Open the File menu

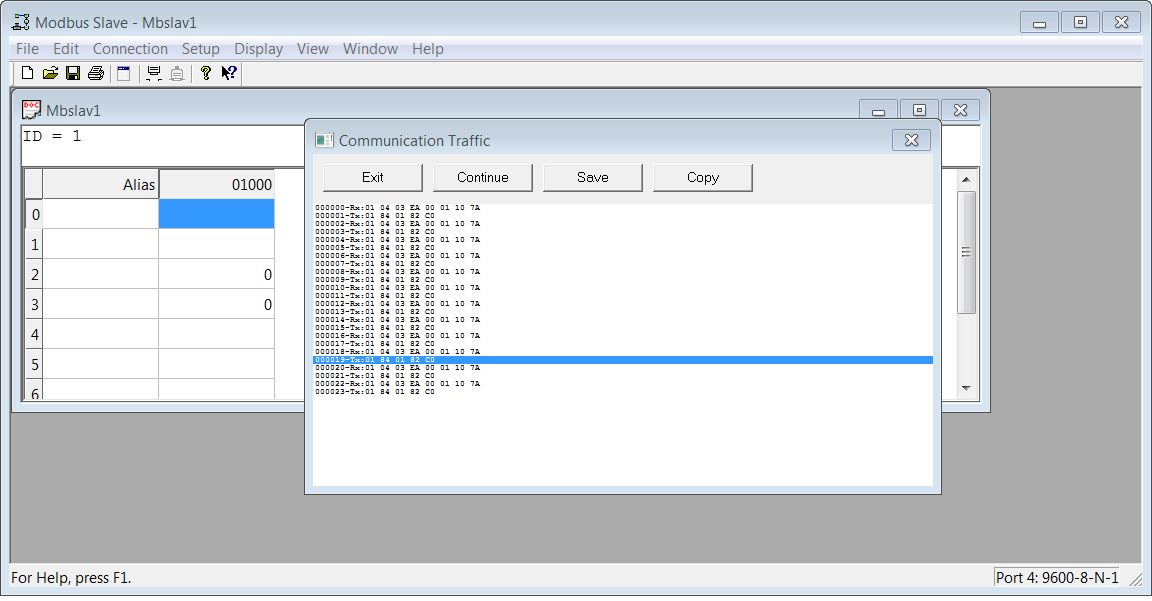point(27,48)
